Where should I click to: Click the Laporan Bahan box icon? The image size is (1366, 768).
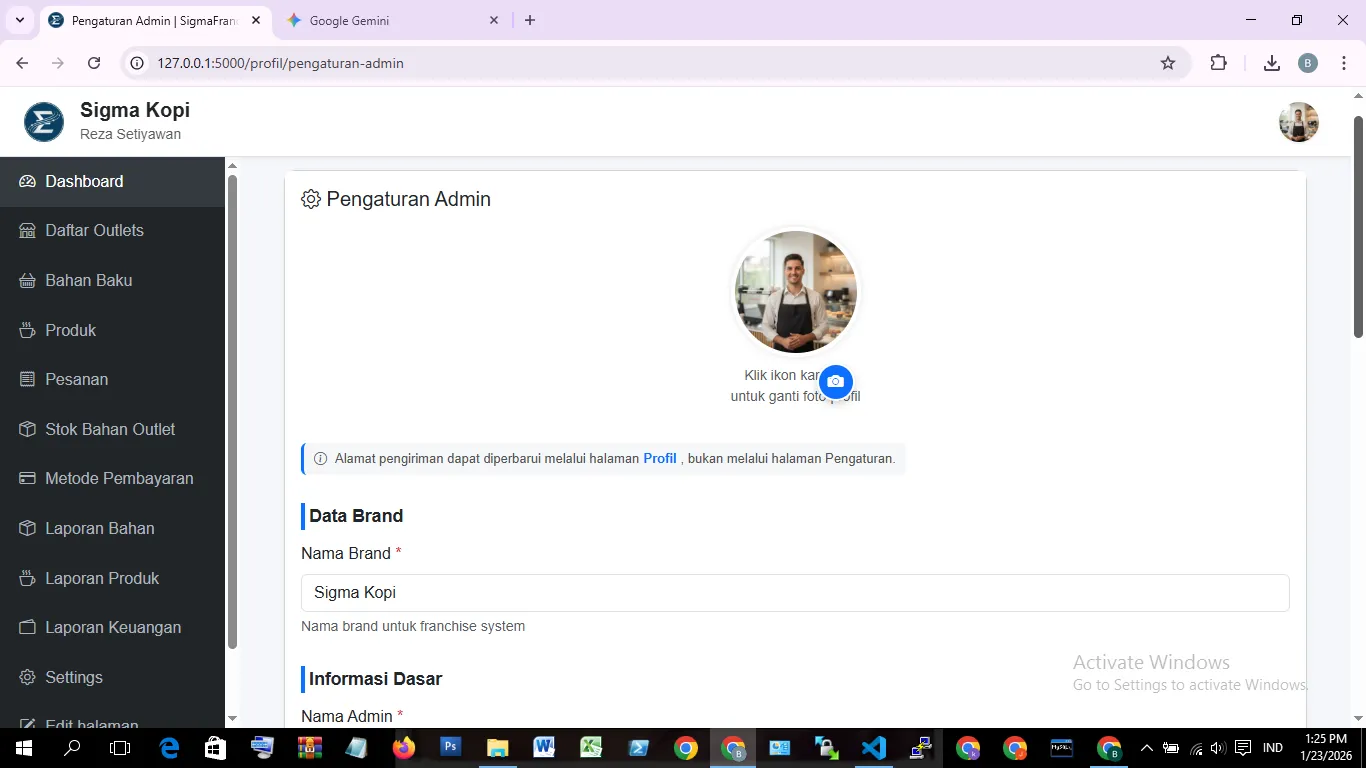click(x=27, y=528)
